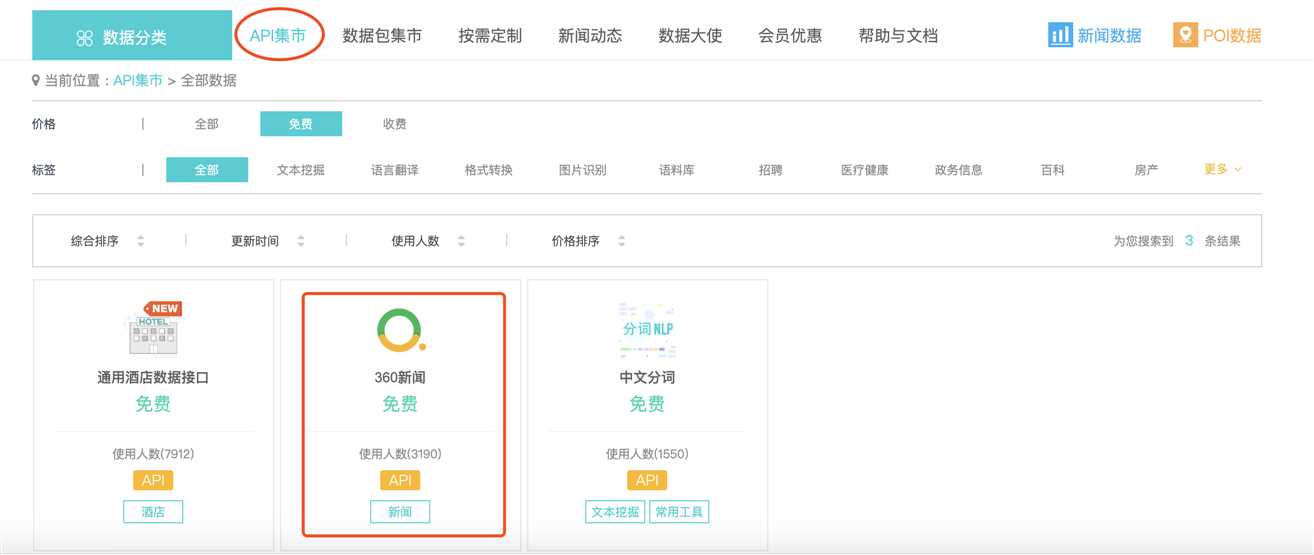Image resolution: width=1314 pixels, height=555 pixels.
Task: Open the hotel data interface icon
Action: point(153,328)
